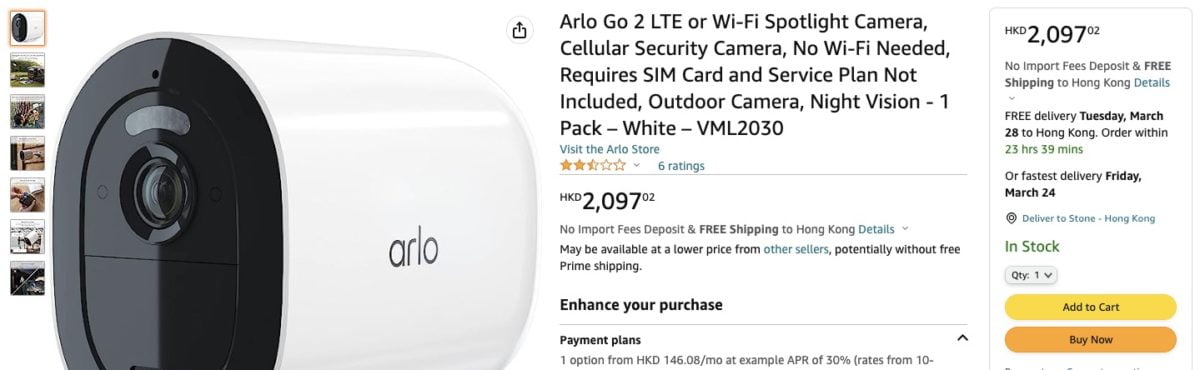
Task: Open the other sellers link
Action: [796, 249]
